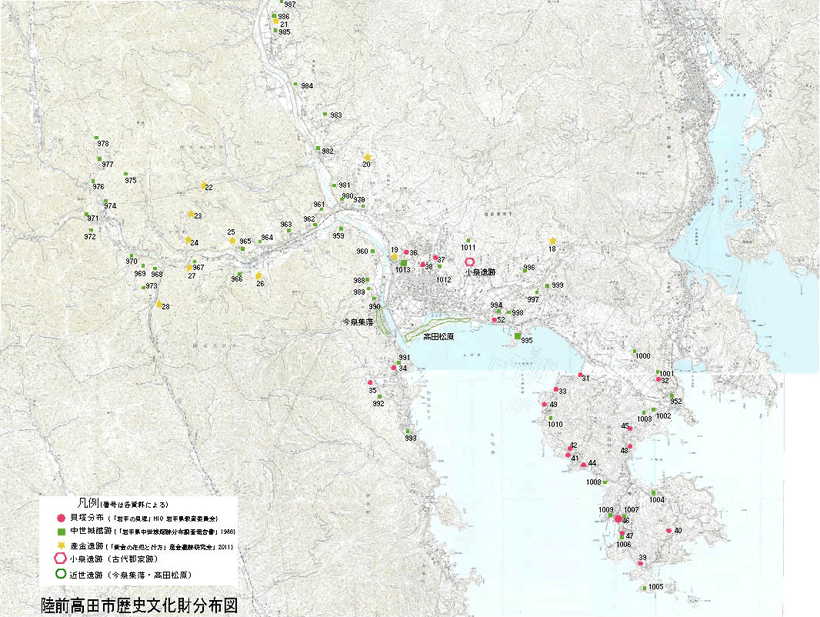Click the red dot marker labeled 34

click(x=394, y=368)
